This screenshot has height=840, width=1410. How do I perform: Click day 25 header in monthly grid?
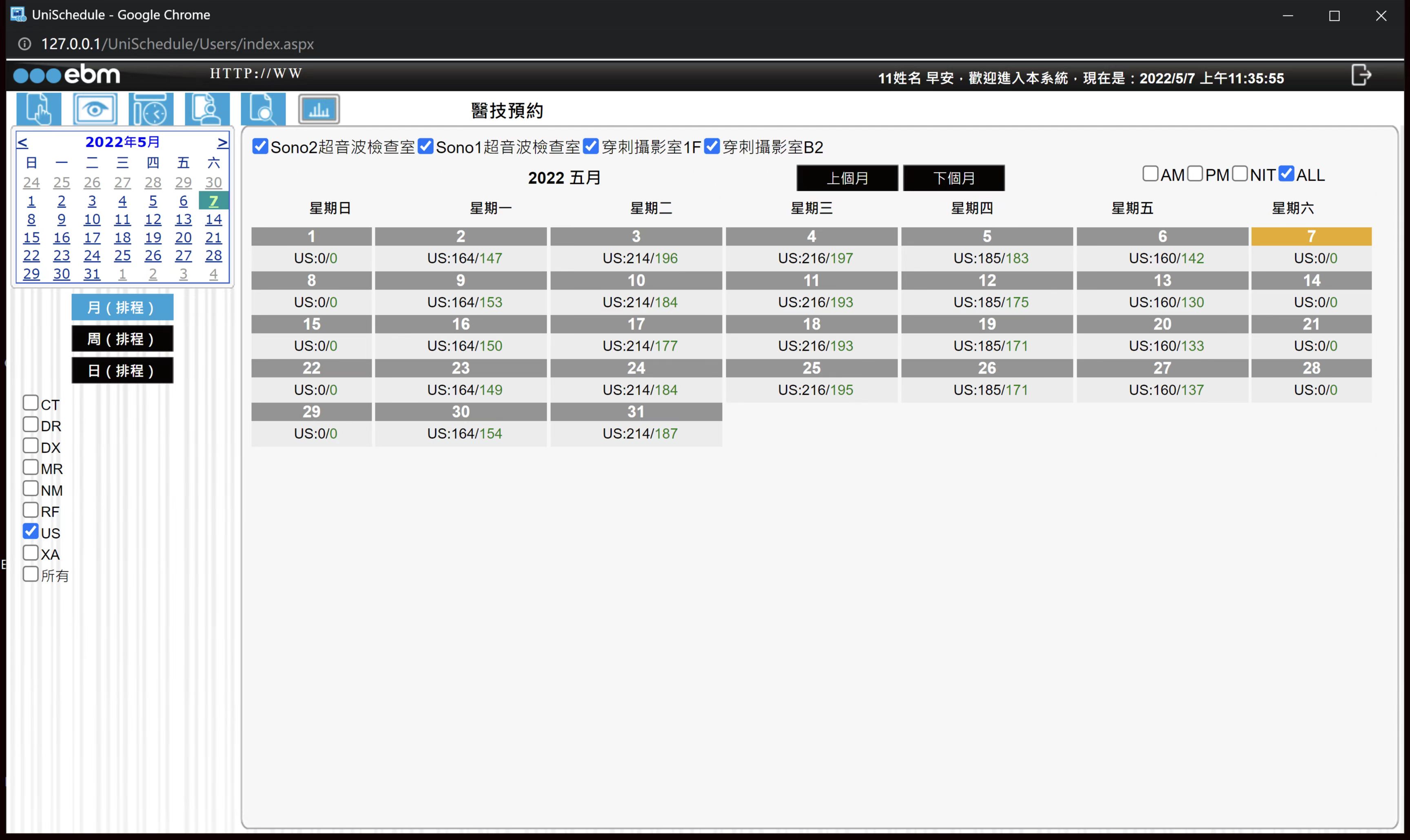click(811, 368)
